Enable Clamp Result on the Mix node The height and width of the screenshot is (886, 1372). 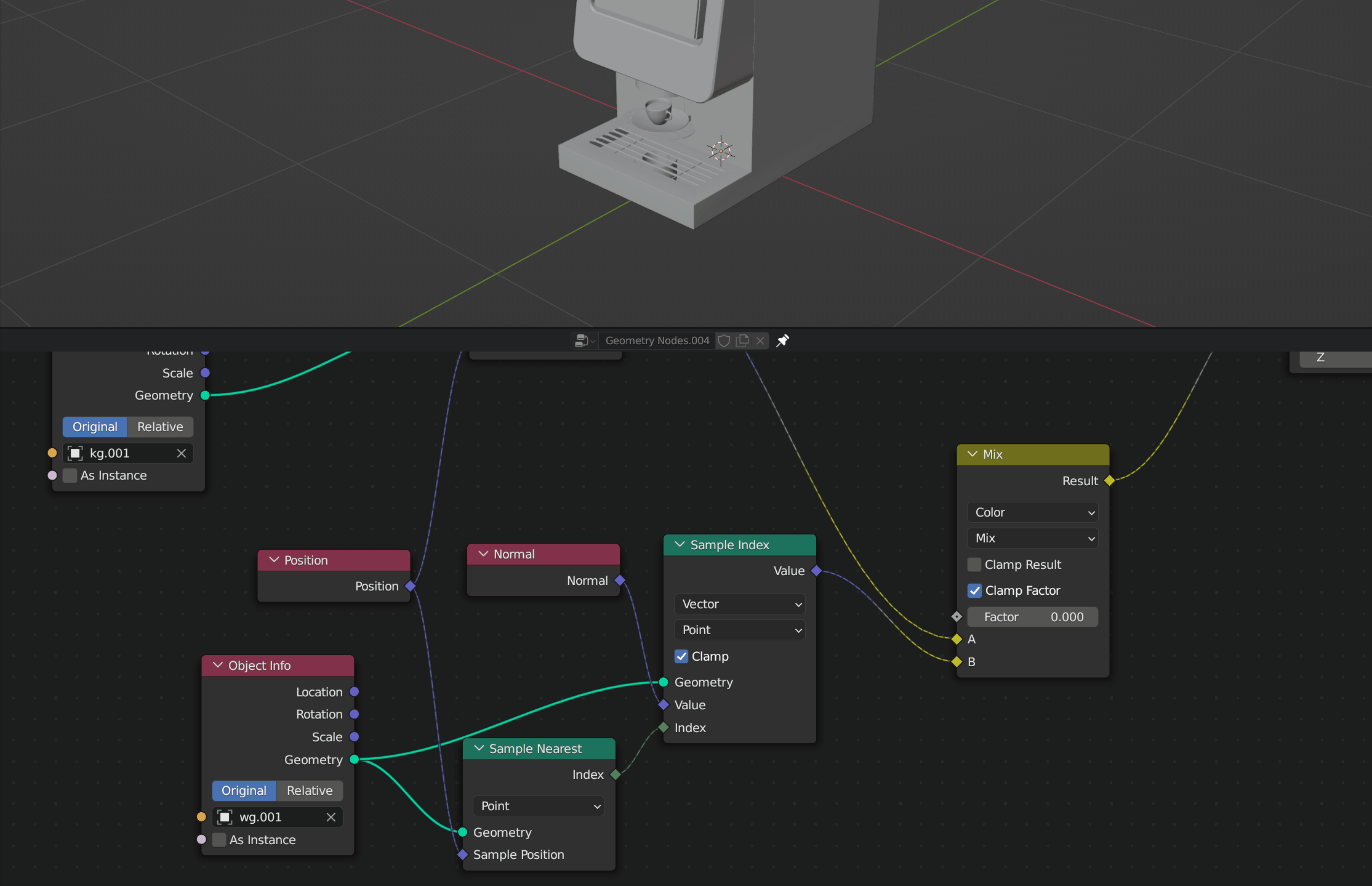tap(974, 565)
